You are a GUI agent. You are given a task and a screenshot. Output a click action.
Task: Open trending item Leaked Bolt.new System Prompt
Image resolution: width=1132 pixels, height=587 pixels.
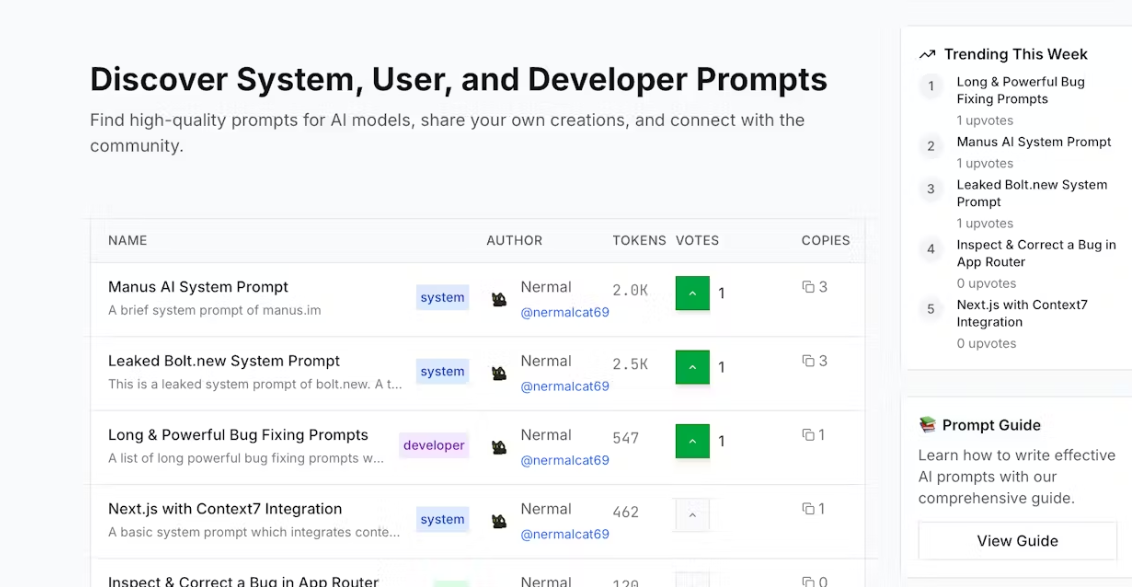click(x=1032, y=193)
